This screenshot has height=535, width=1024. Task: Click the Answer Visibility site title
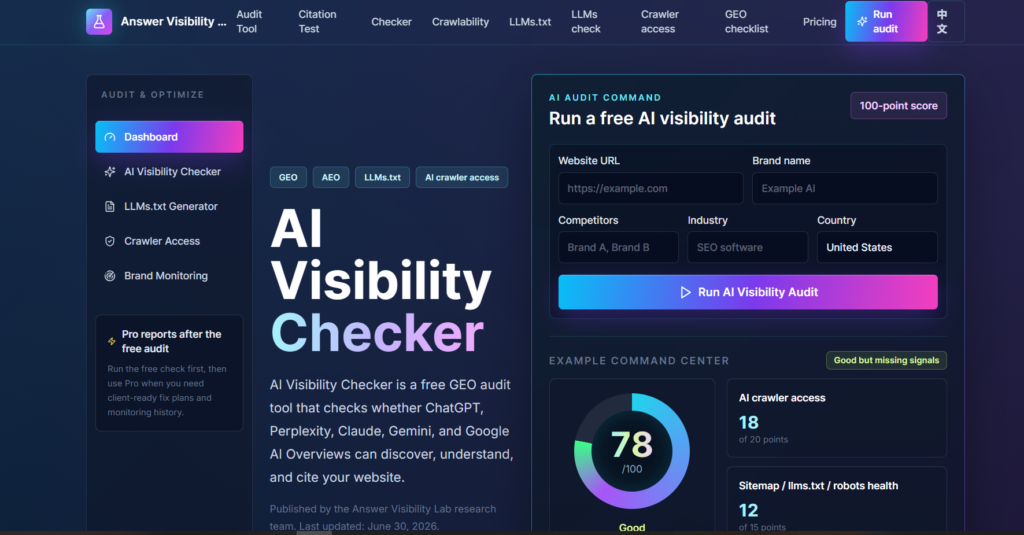(174, 22)
